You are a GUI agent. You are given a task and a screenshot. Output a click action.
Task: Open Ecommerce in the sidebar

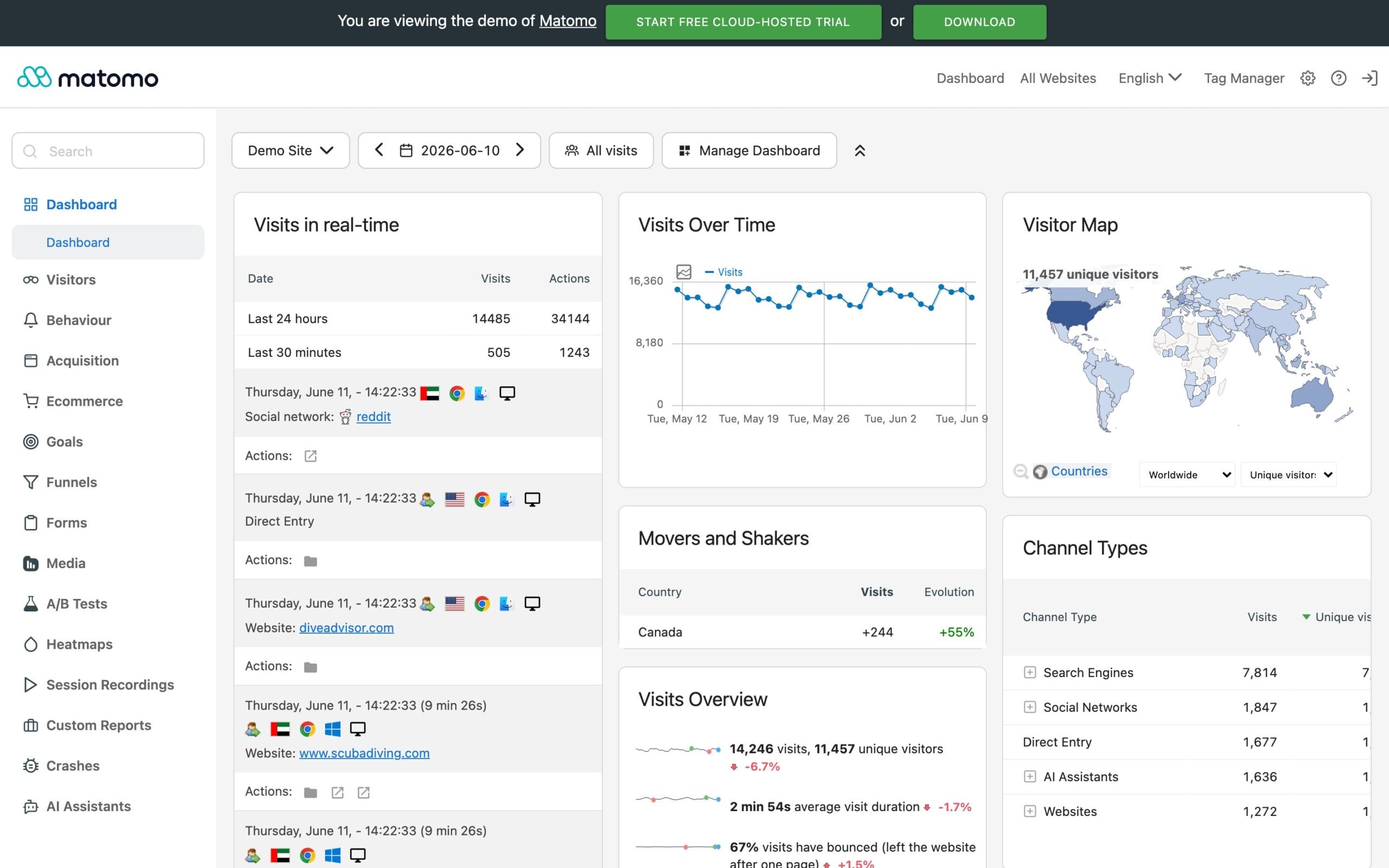[85, 401]
